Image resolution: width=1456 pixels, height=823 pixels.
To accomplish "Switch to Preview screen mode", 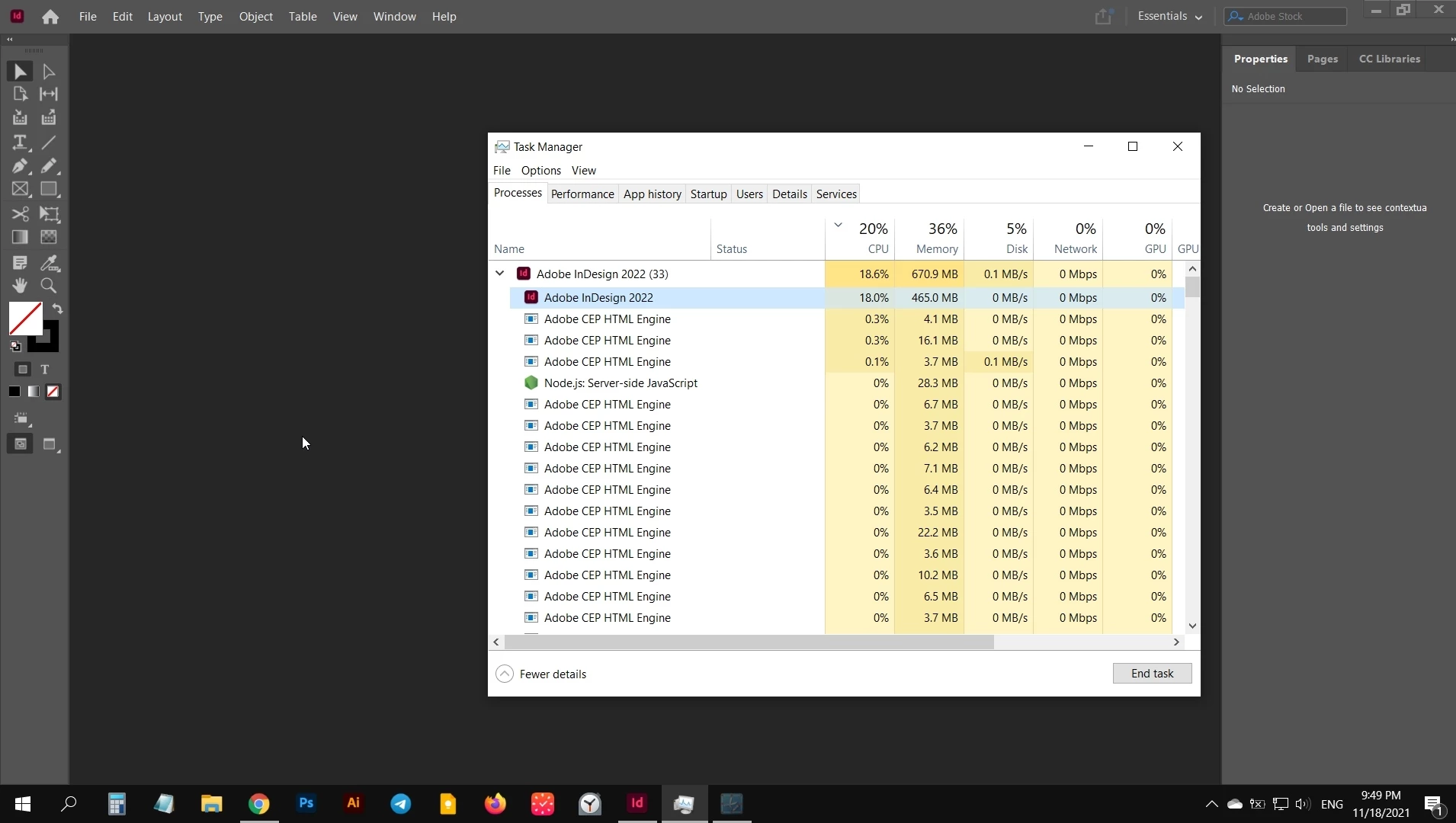I will point(50,444).
